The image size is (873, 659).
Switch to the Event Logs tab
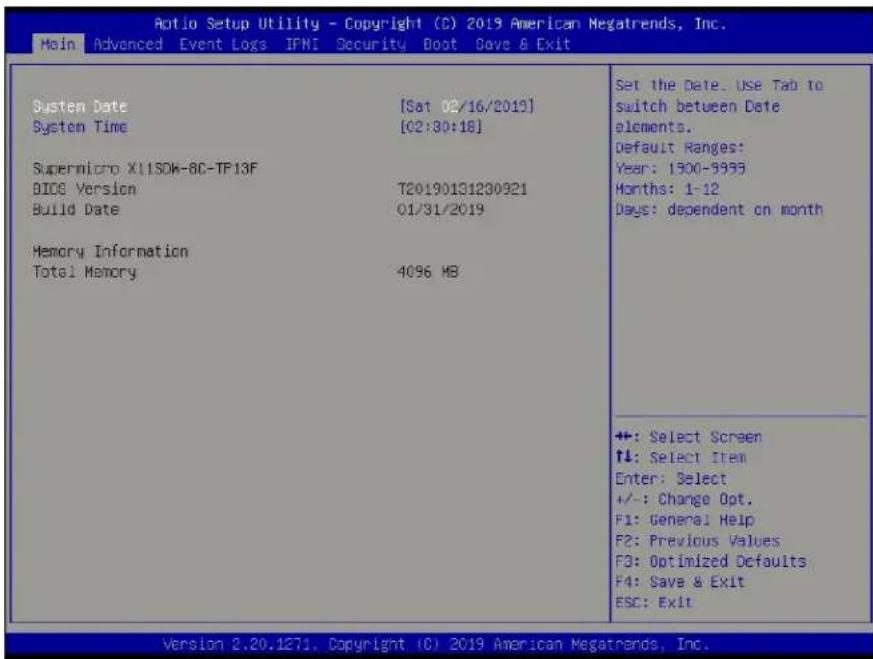click(223, 44)
